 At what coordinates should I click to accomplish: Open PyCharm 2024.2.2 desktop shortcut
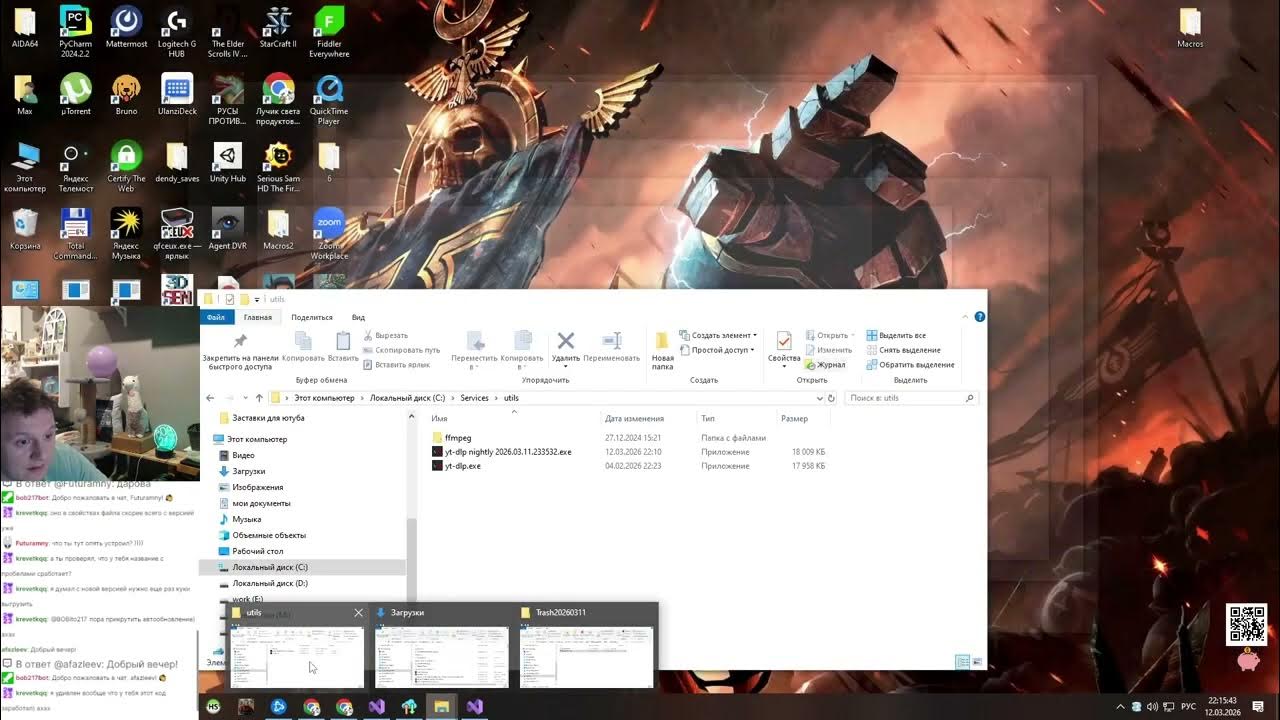tap(75, 31)
